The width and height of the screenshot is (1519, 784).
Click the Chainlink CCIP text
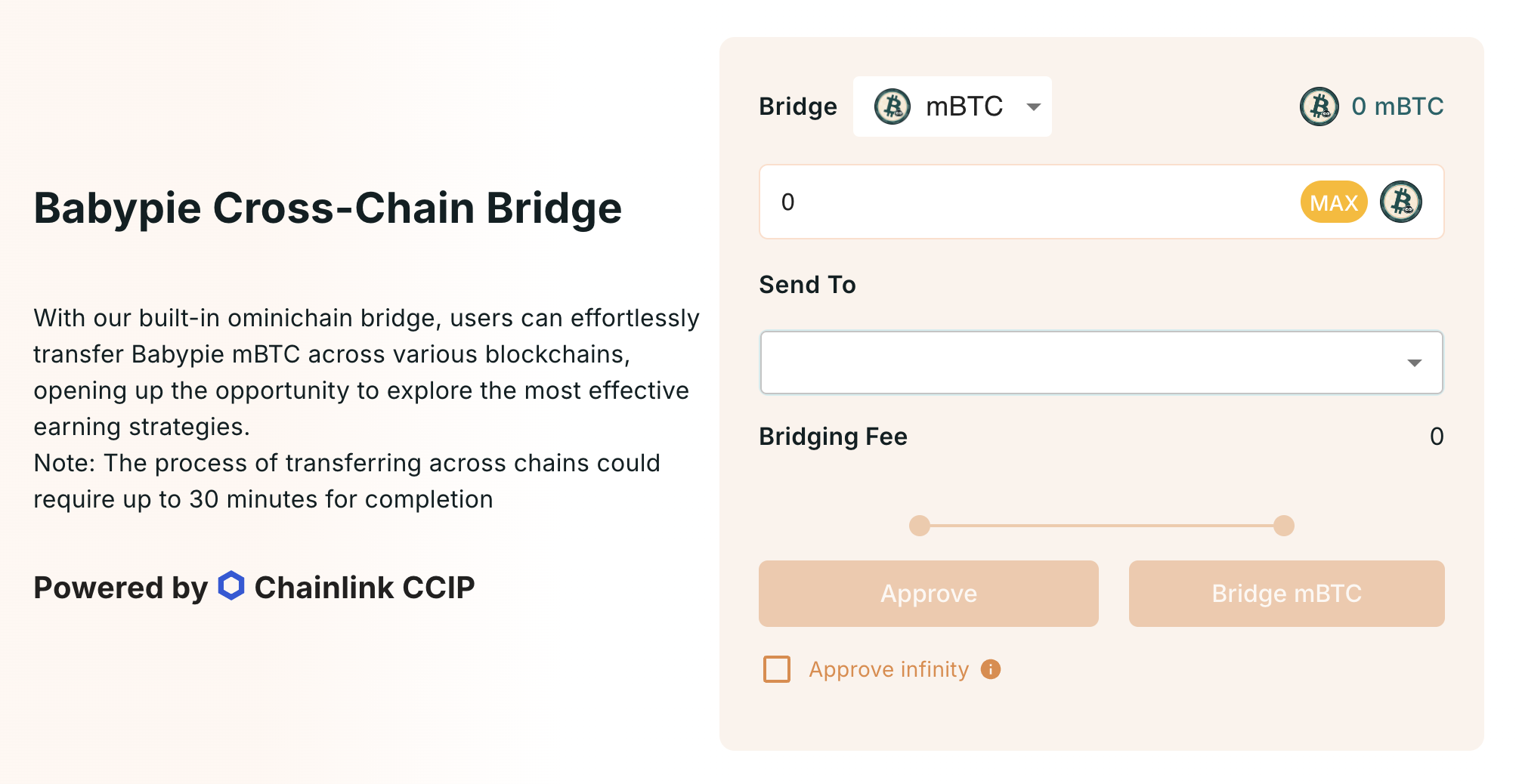click(x=364, y=588)
